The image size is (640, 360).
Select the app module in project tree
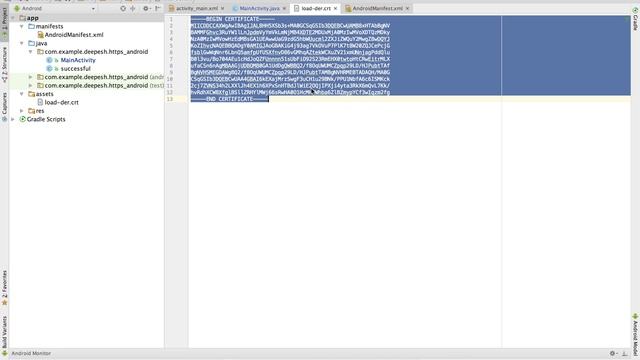tap(33, 18)
